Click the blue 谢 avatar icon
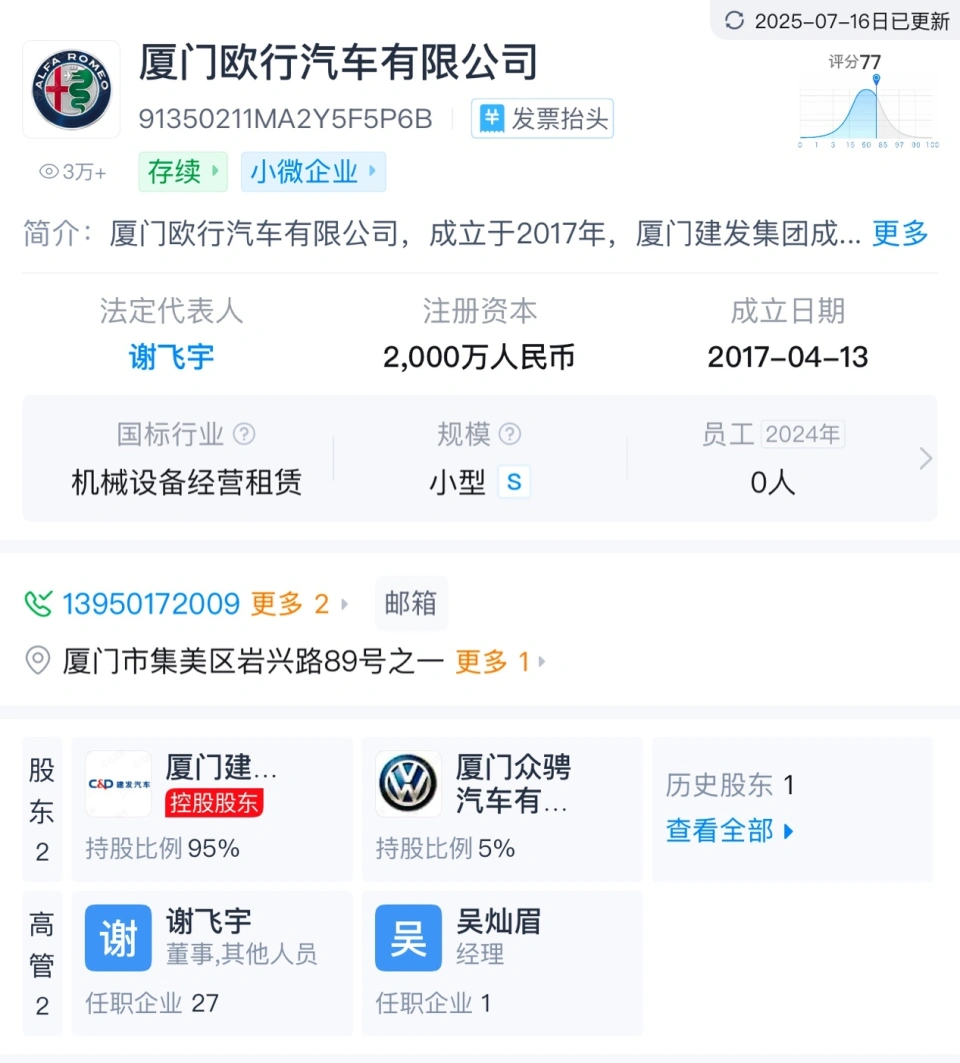The width and height of the screenshot is (960, 1063). 118,938
